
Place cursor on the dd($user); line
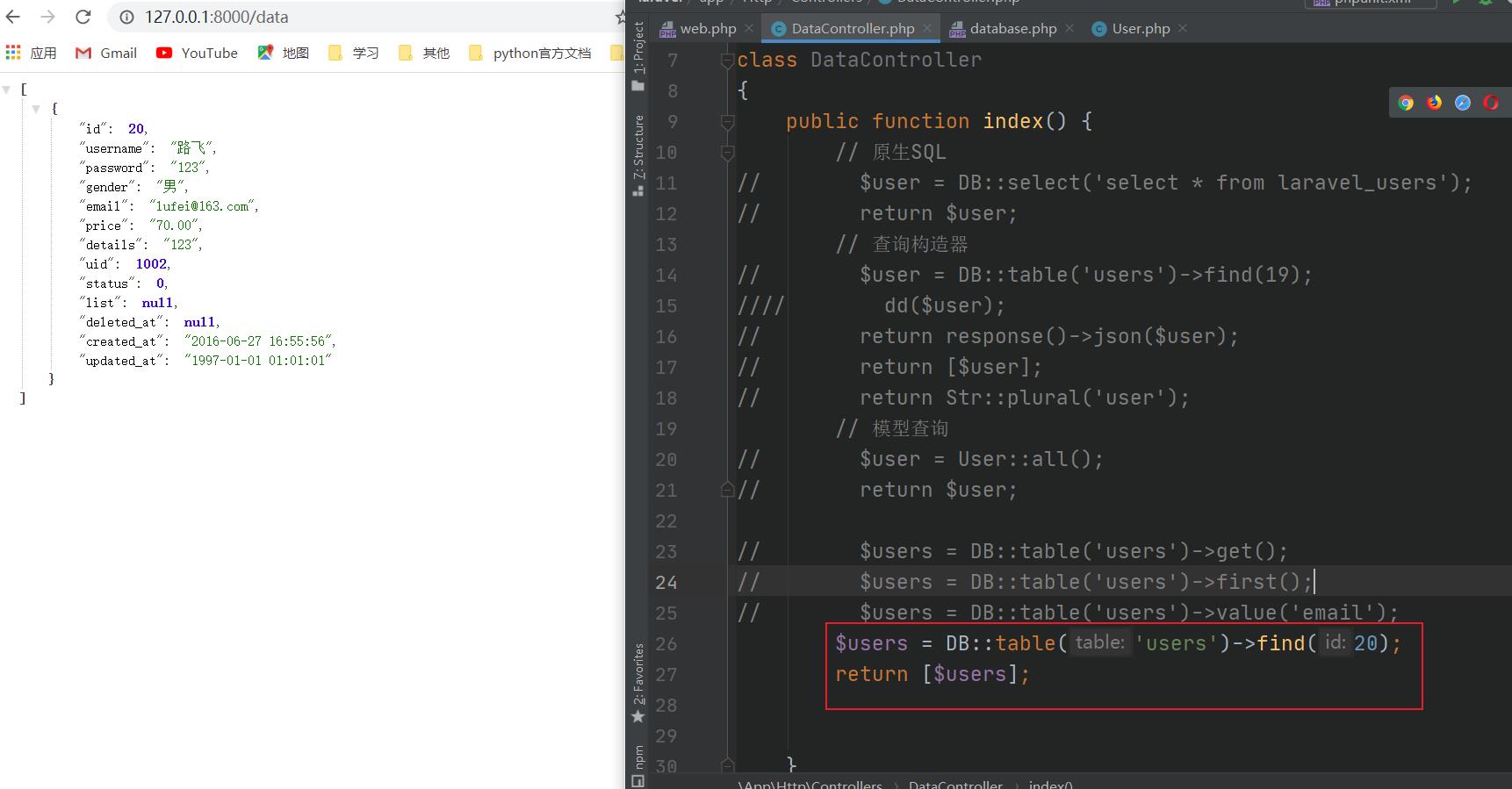(x=945, y=305)
